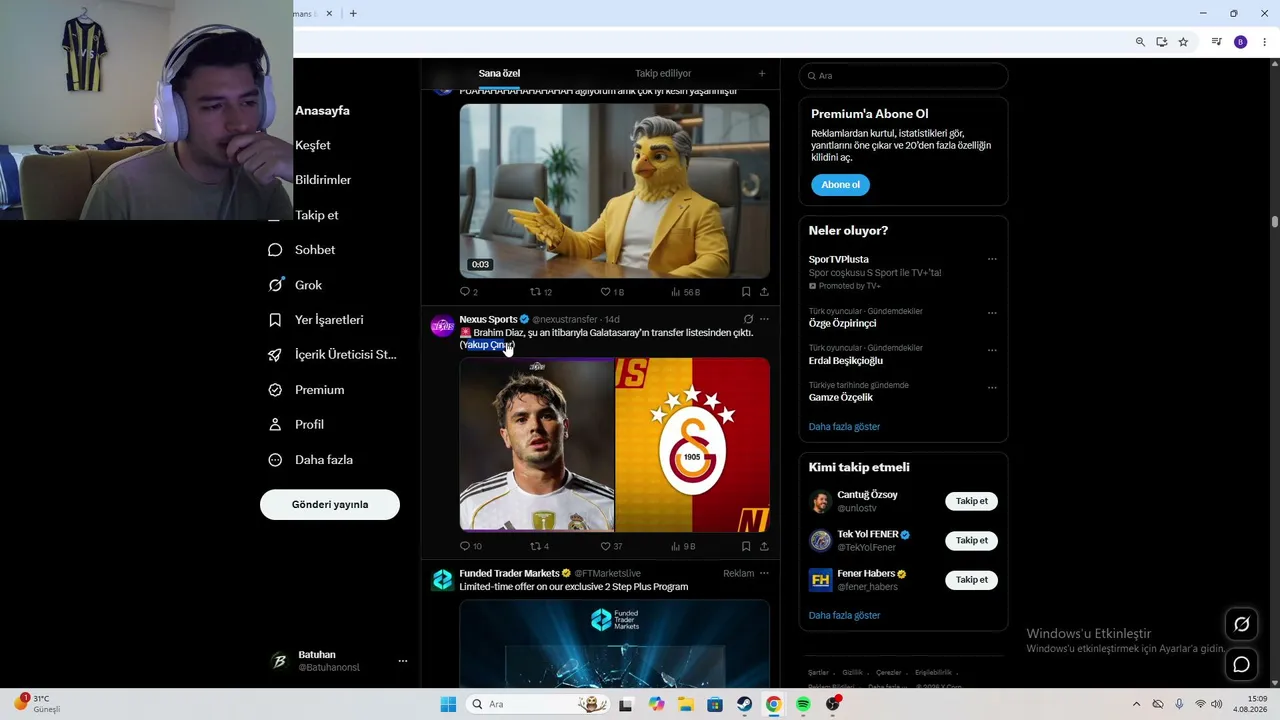Click the Premium badge icon in sidebar
Viewport: 1280px width, 720px height.
(275, 390)
